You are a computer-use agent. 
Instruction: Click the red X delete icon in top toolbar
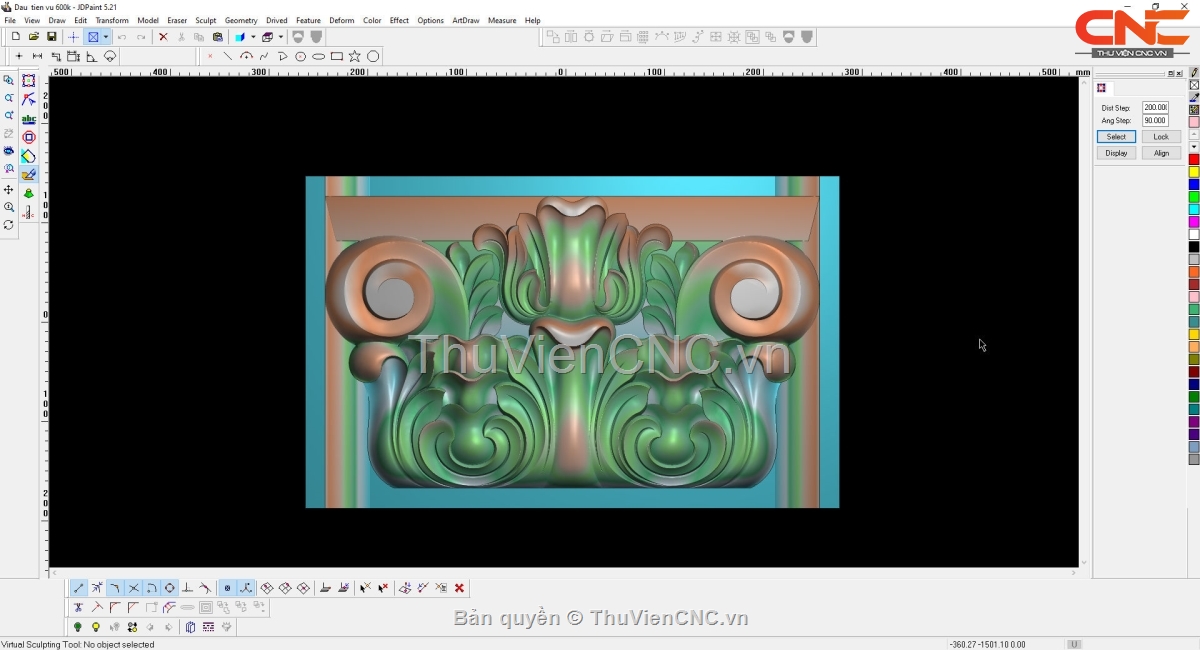[x=163, y=37]
